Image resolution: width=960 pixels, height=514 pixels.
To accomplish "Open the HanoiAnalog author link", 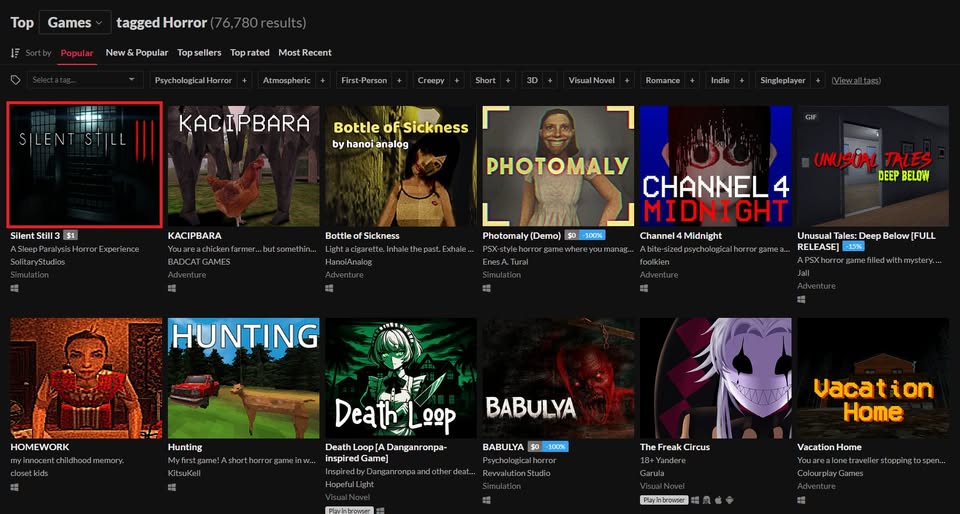I will pos(348,262).
